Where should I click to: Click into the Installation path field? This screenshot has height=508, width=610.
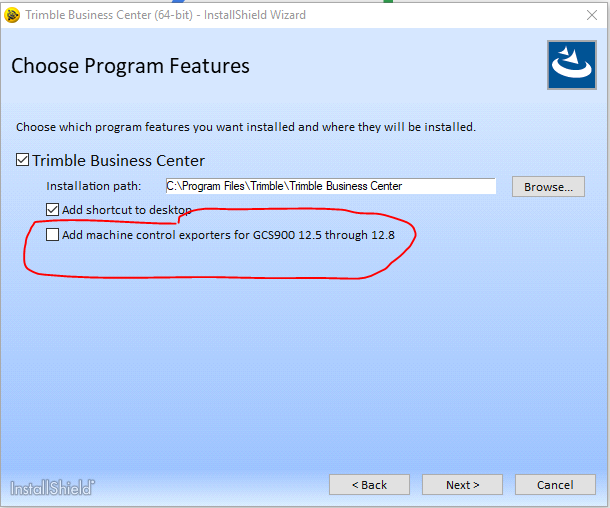(x=331, y=186)
